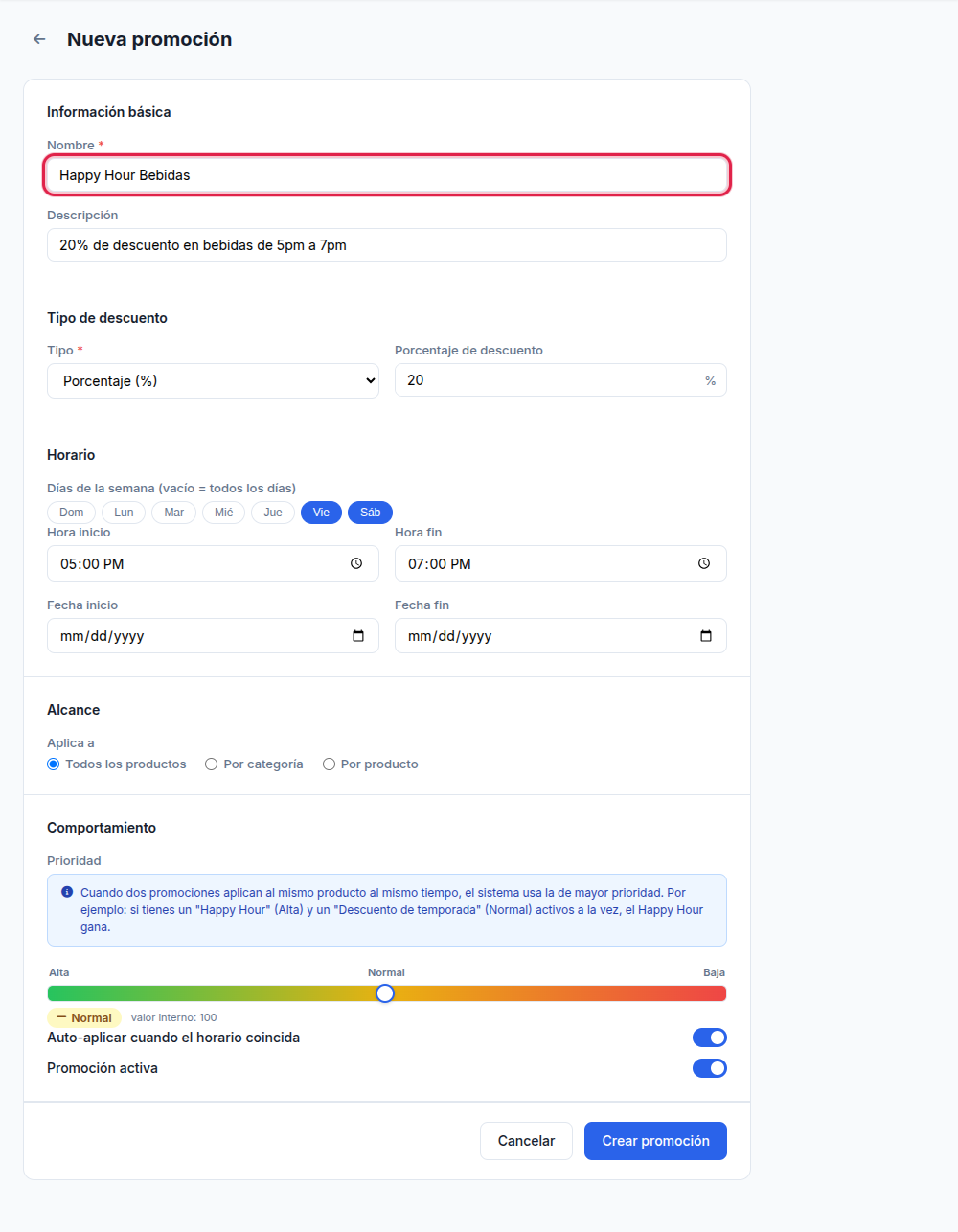Click the Alta label above the slider
Viewport: 958px width, 1232px height.
click(x=59, y=972)
